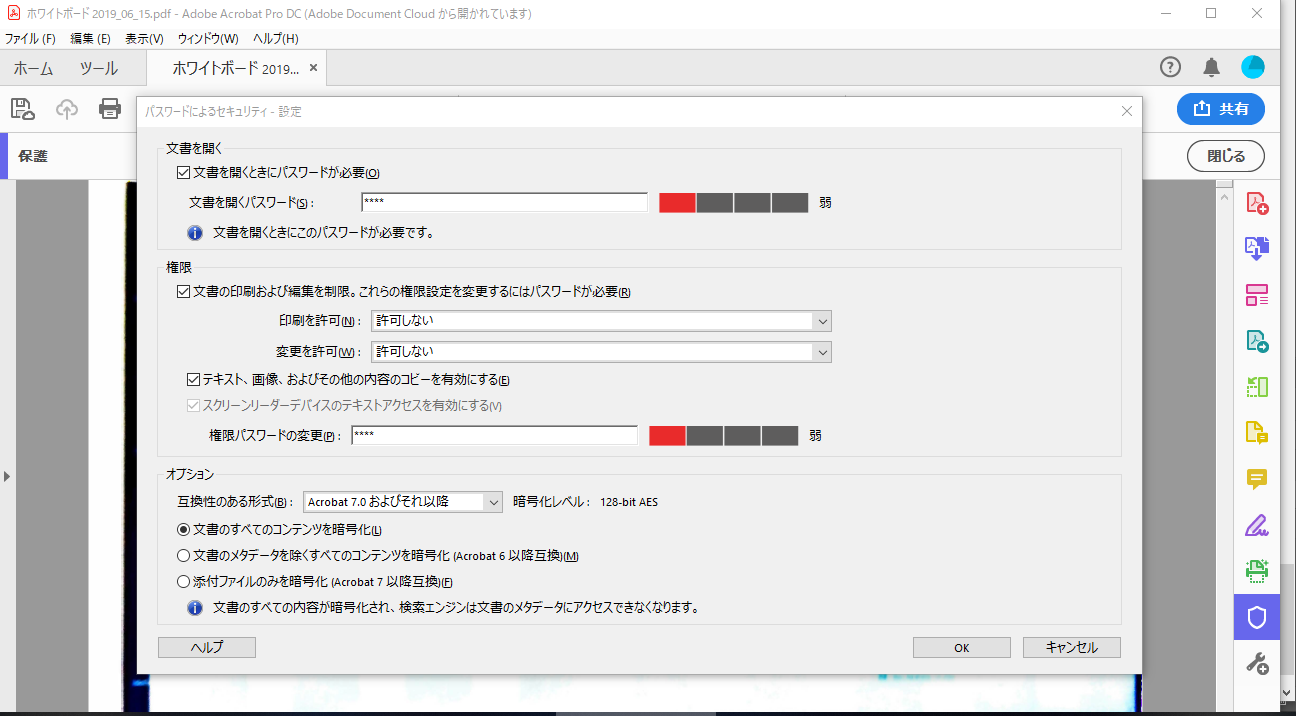Click the cloud upload icon
Screen dimensions: 1296x716
pyautogui.click(x=67, y=109)
